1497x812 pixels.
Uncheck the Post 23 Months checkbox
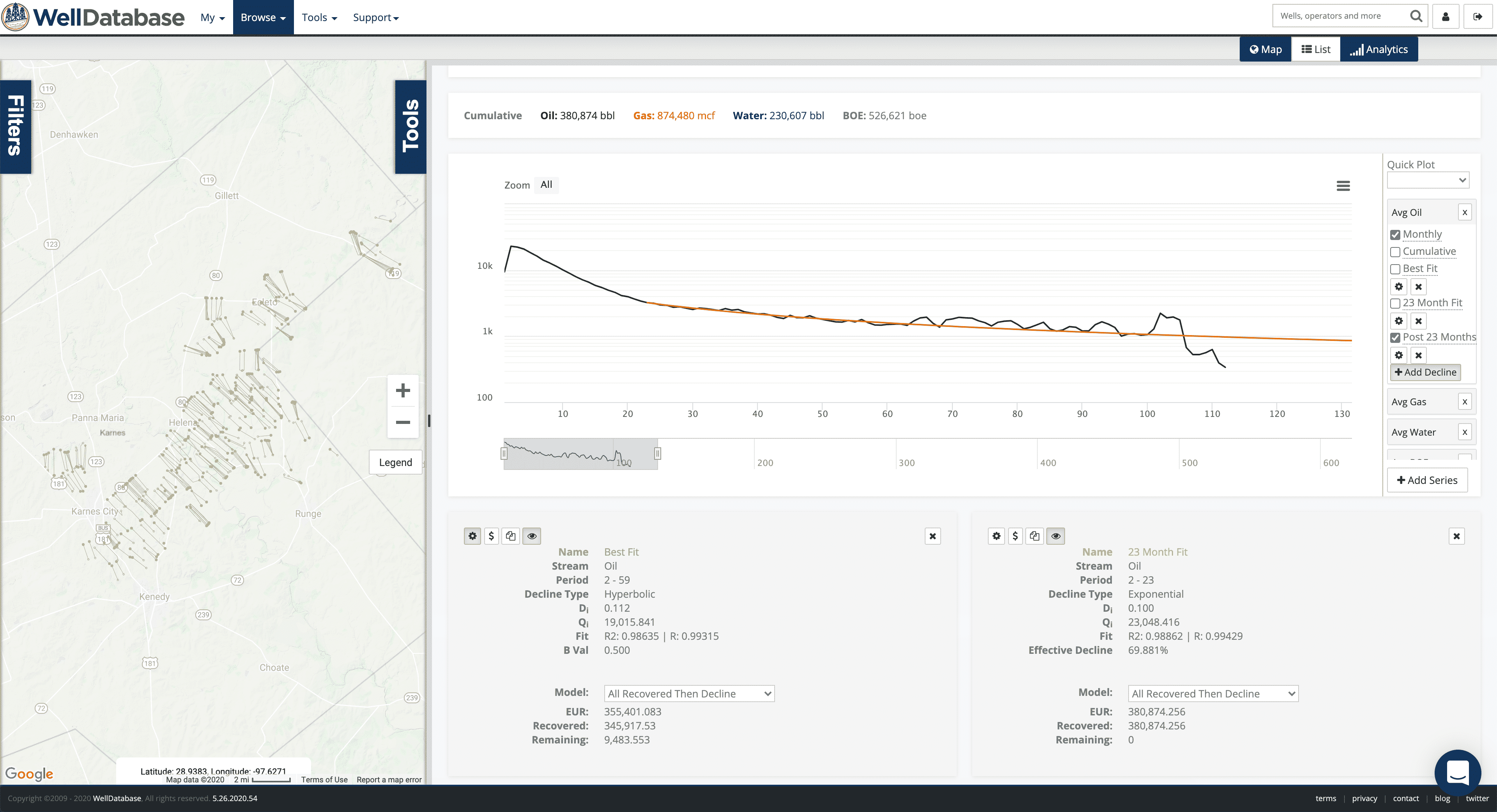tap(1395, 337)
